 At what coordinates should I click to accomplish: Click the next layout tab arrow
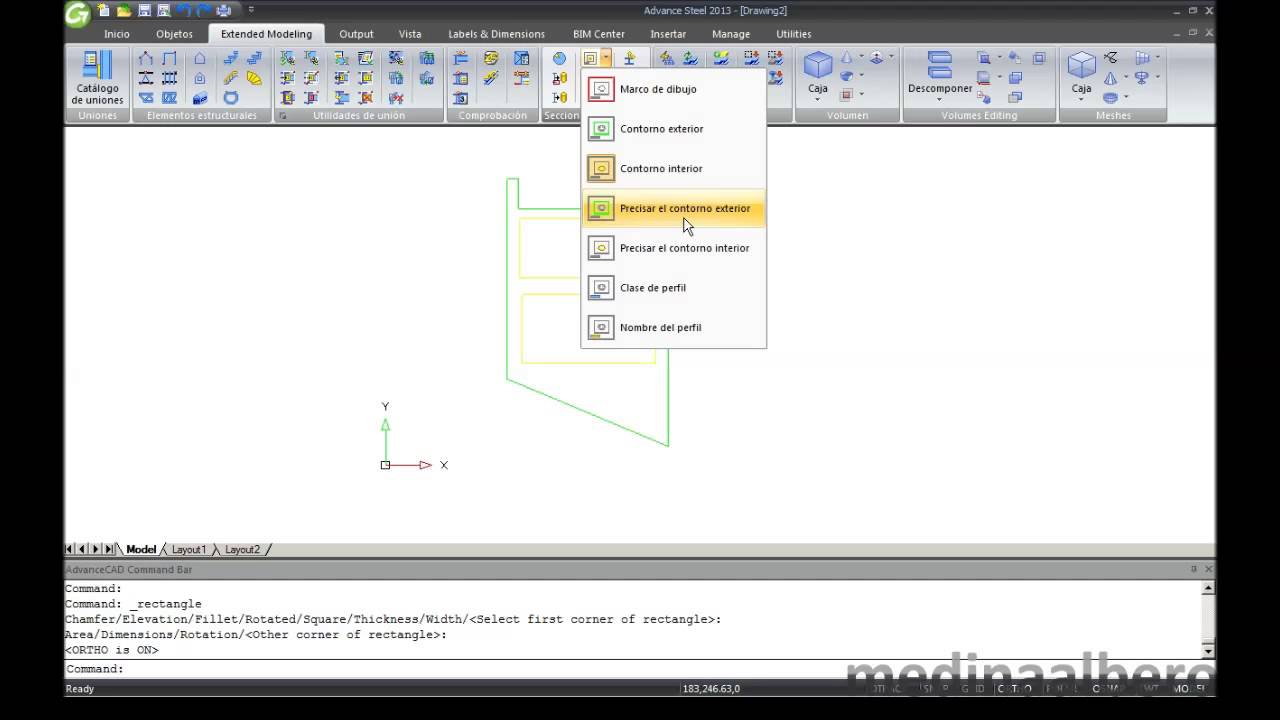coord(96,549)
